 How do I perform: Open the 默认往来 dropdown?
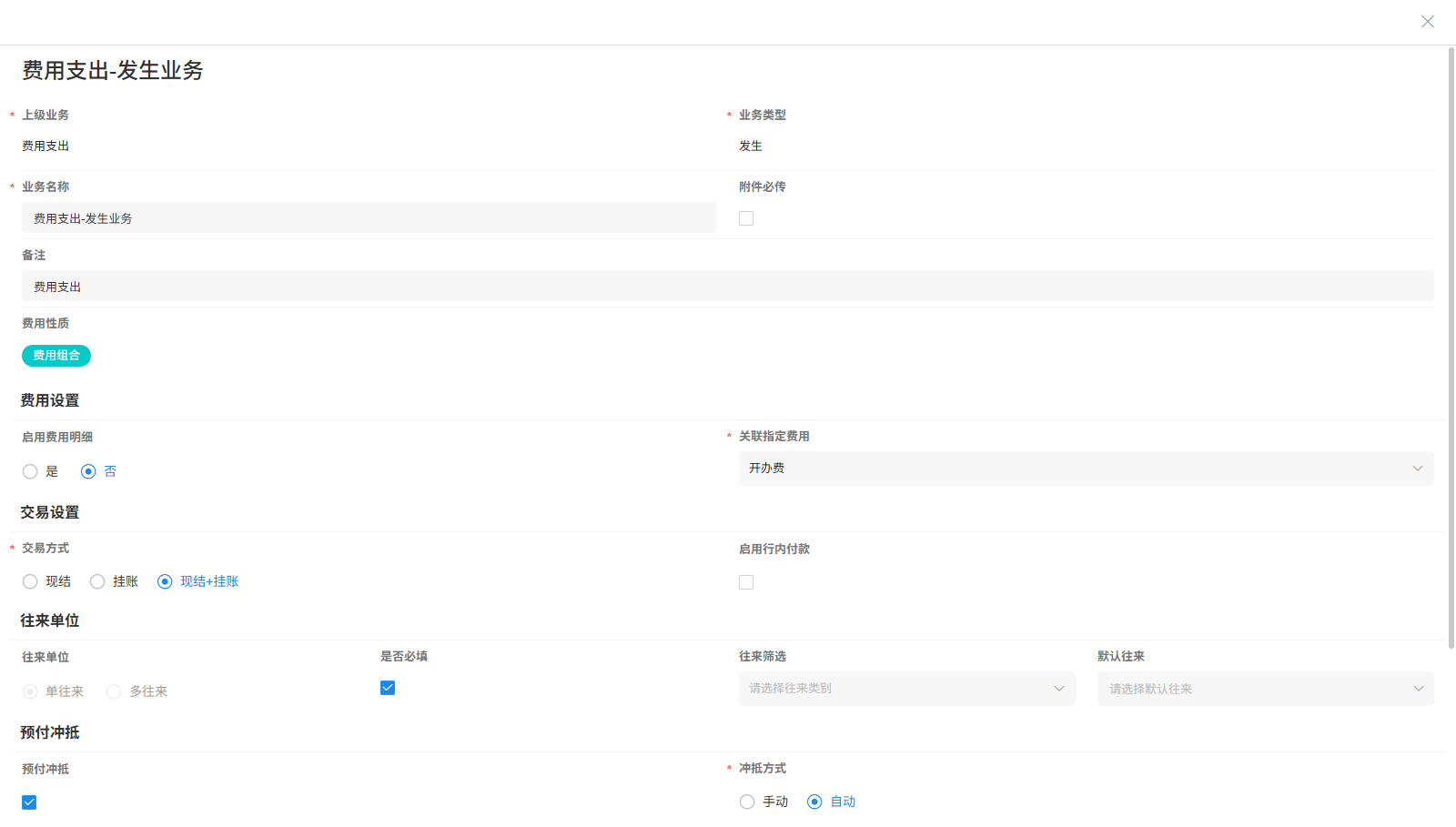point(1265,689)
